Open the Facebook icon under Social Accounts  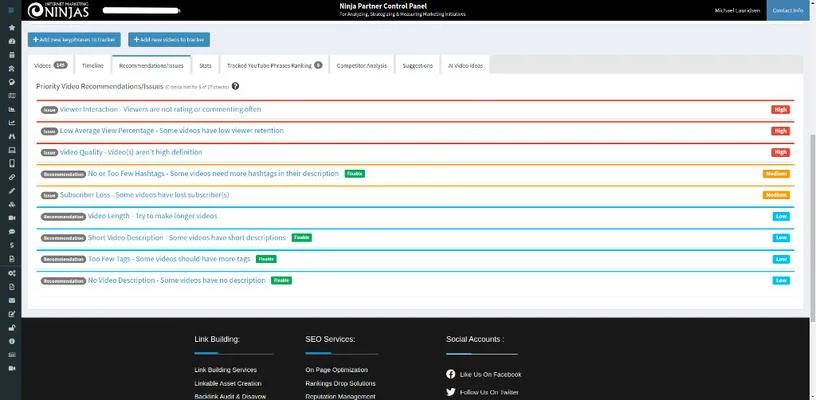point(451,374)
